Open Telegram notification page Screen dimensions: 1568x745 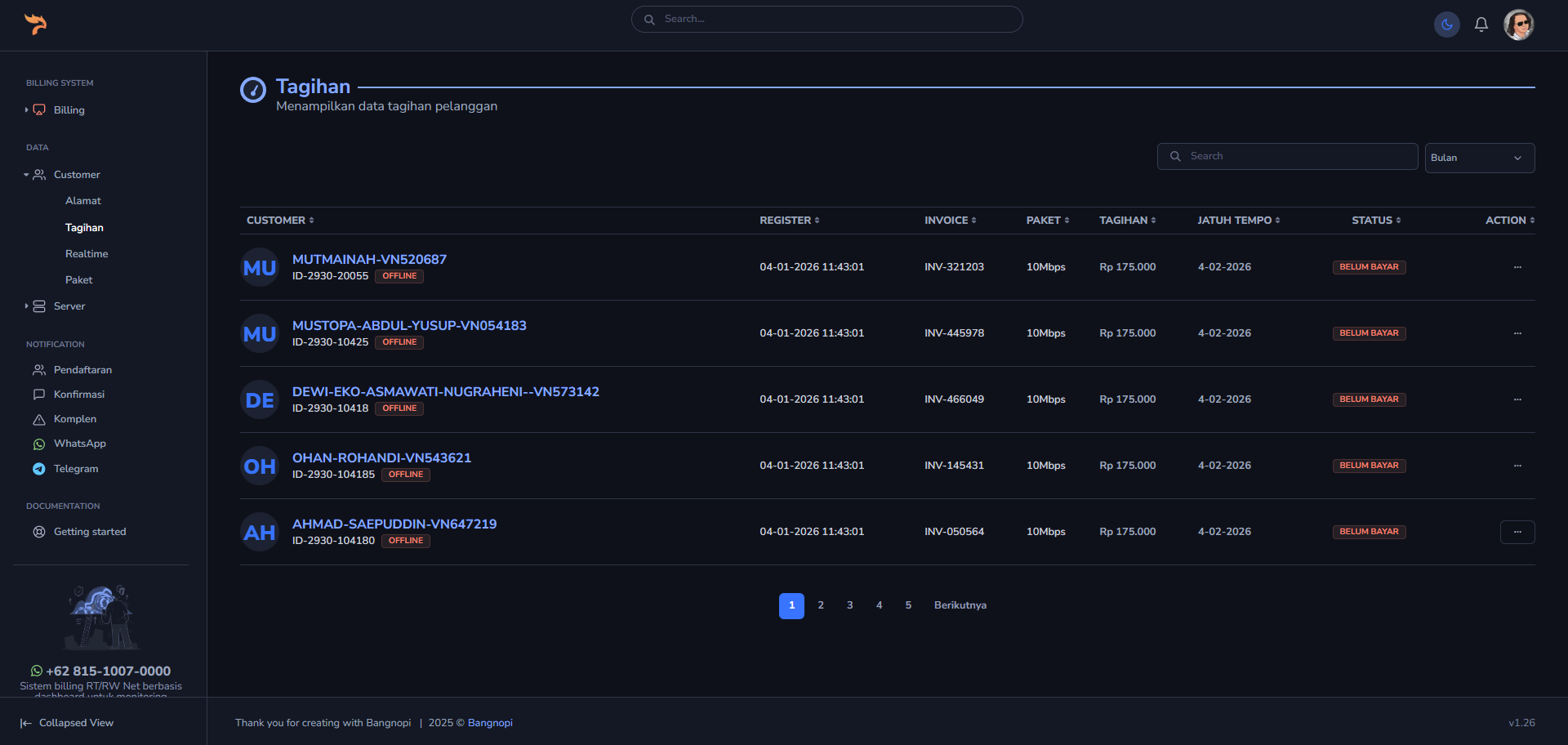click(x=75, y=469)
